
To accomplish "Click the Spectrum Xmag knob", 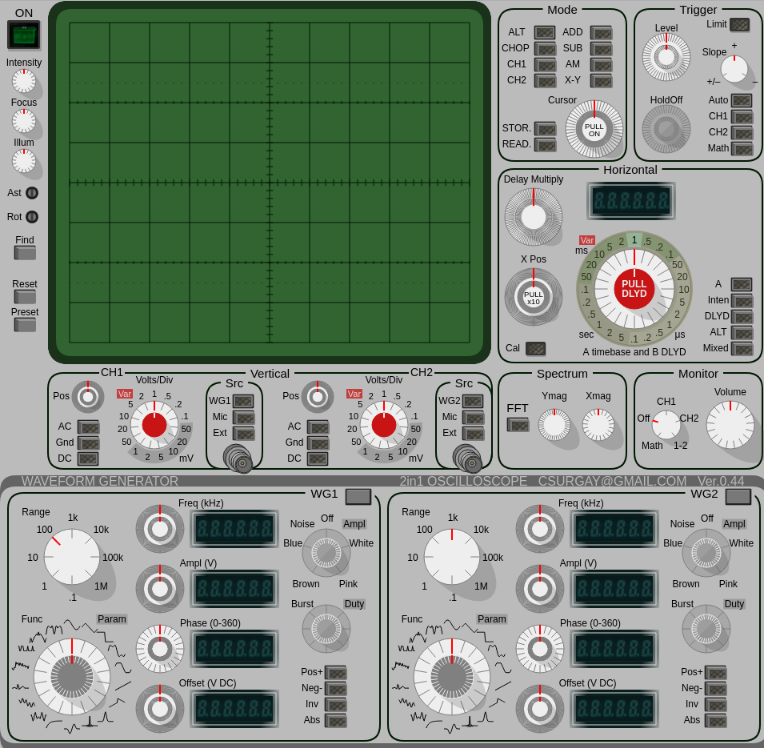I will (598, 424).
